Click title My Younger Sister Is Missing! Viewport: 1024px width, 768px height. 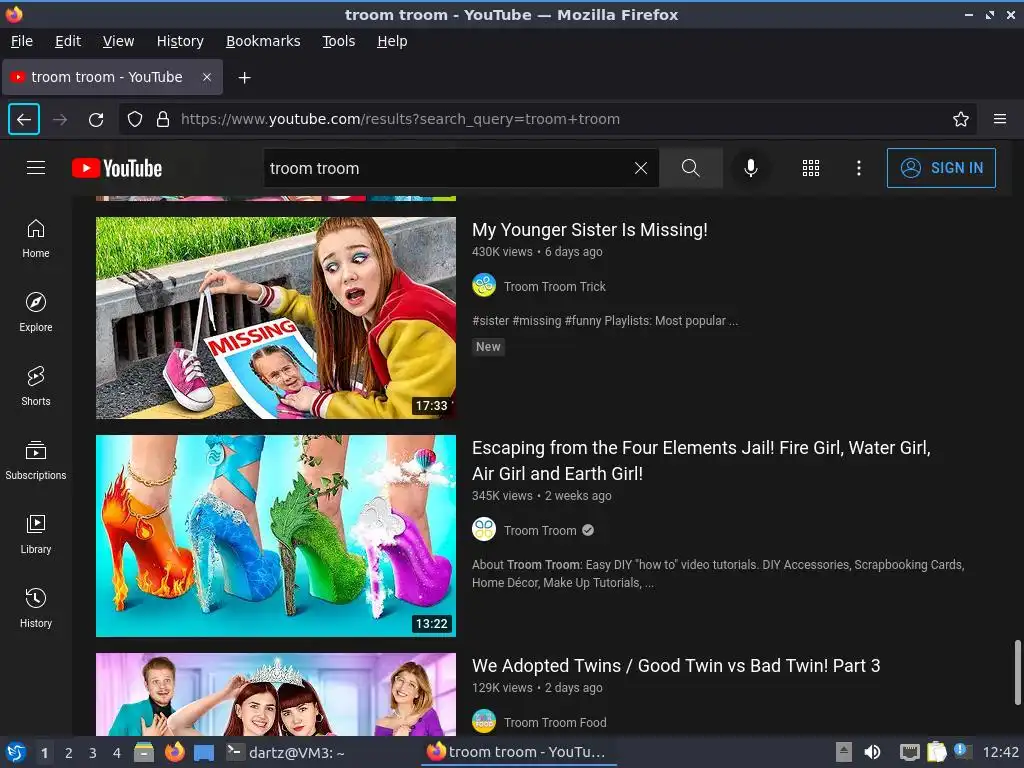point(590,230)
